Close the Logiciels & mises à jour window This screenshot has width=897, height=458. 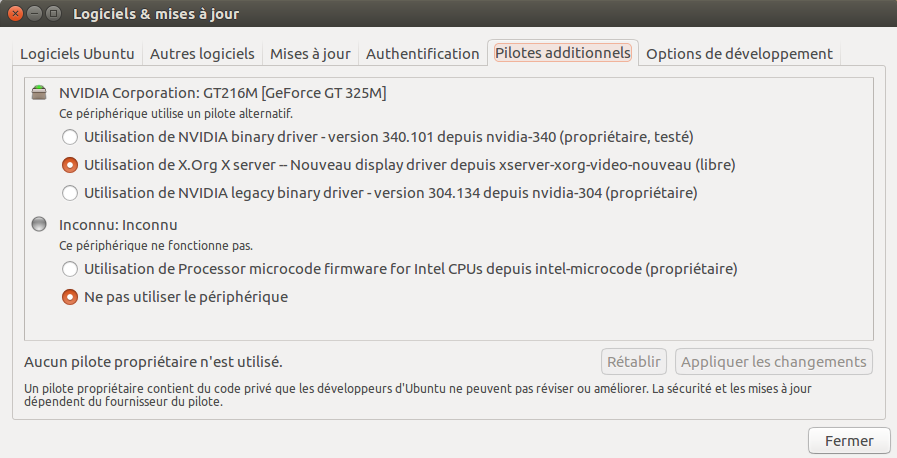coord(16,14)
